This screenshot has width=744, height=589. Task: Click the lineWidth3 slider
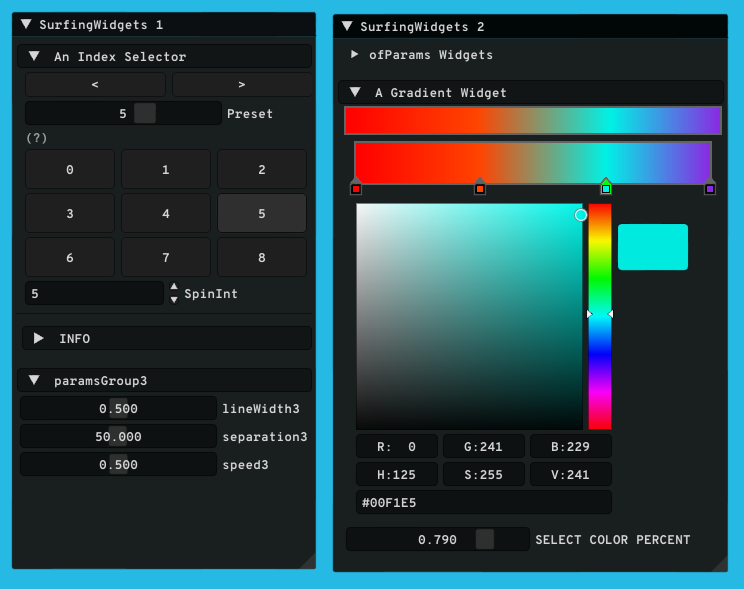(118, 408)
